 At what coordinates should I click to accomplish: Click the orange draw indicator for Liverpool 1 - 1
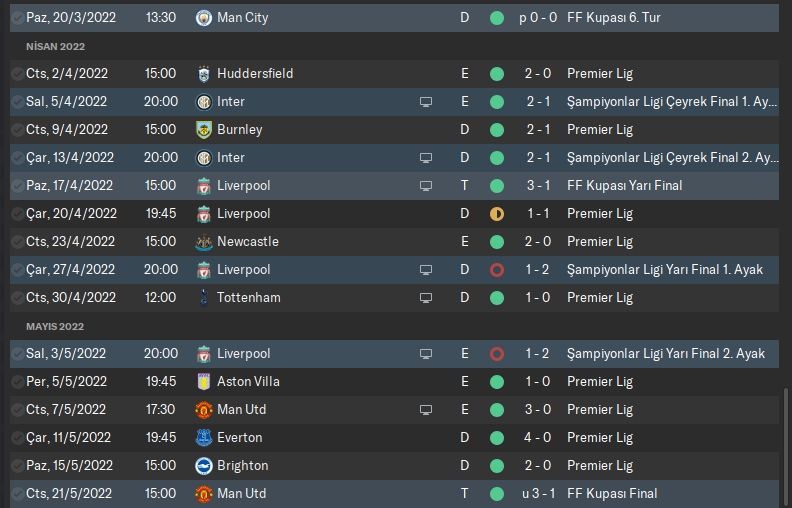[497, 214]
